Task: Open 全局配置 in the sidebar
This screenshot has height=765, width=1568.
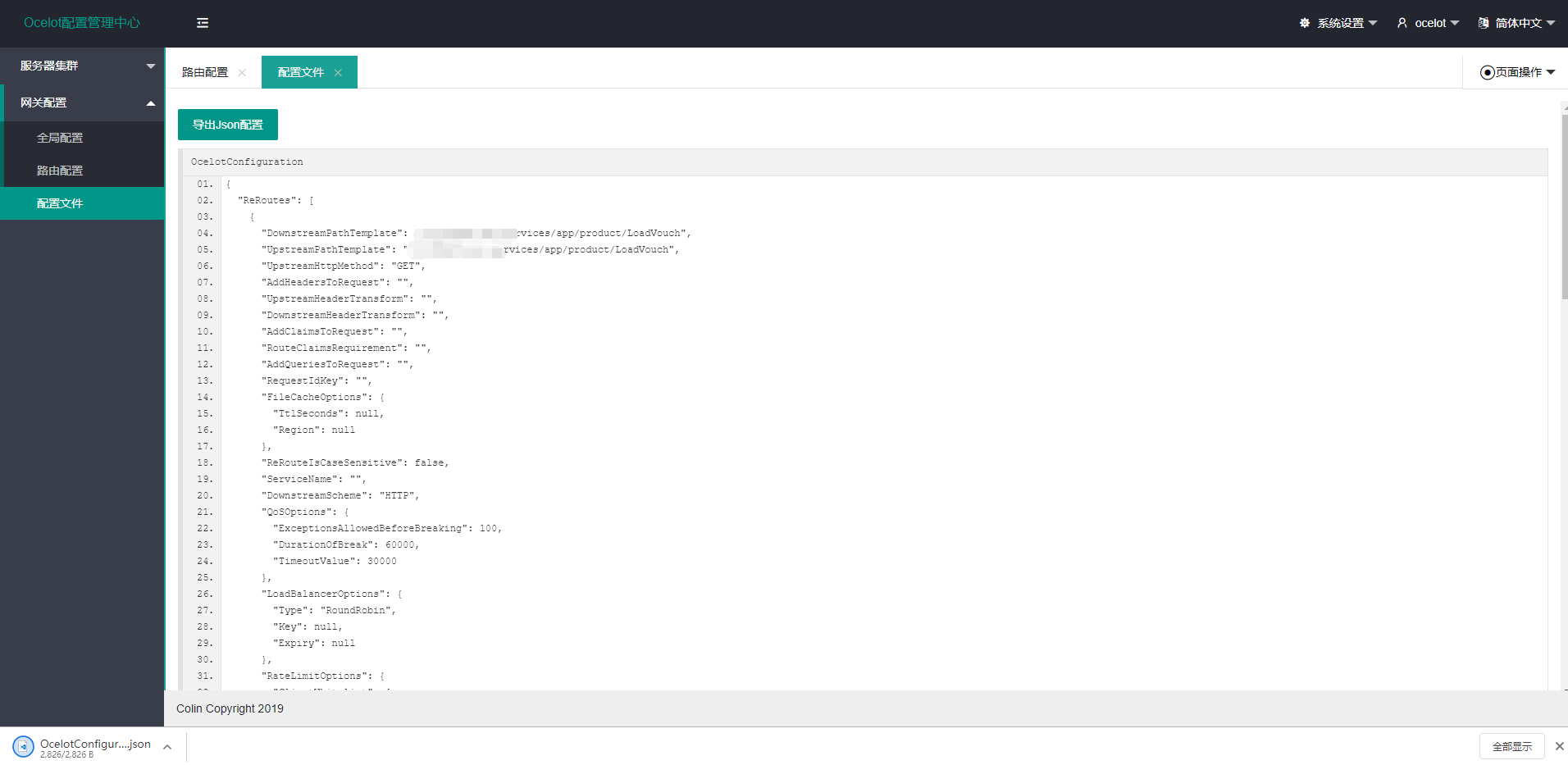Action: [82, 138]
